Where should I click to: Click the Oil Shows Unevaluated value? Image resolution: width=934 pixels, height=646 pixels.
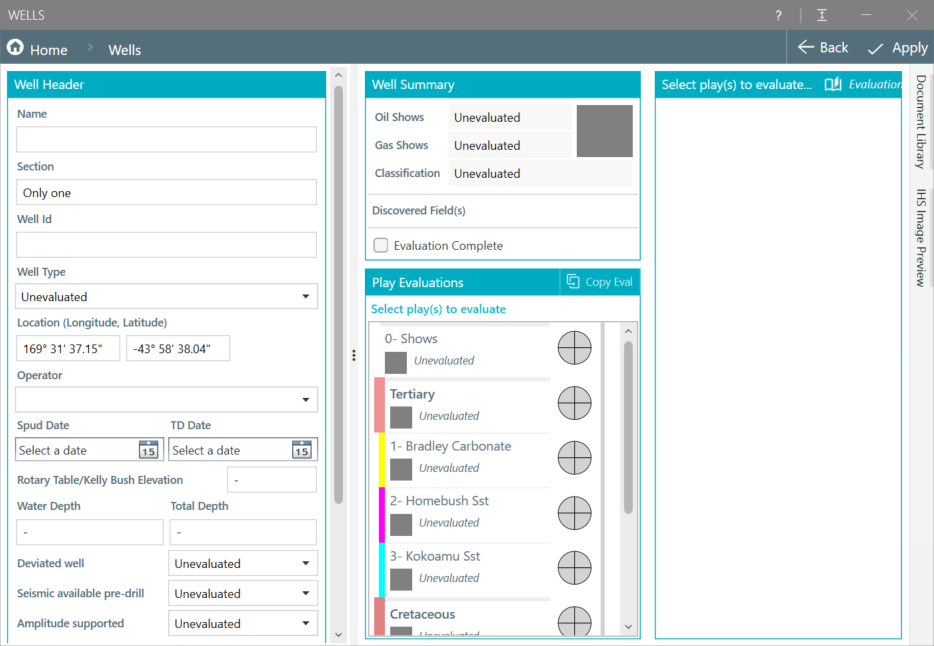[510, 117]
